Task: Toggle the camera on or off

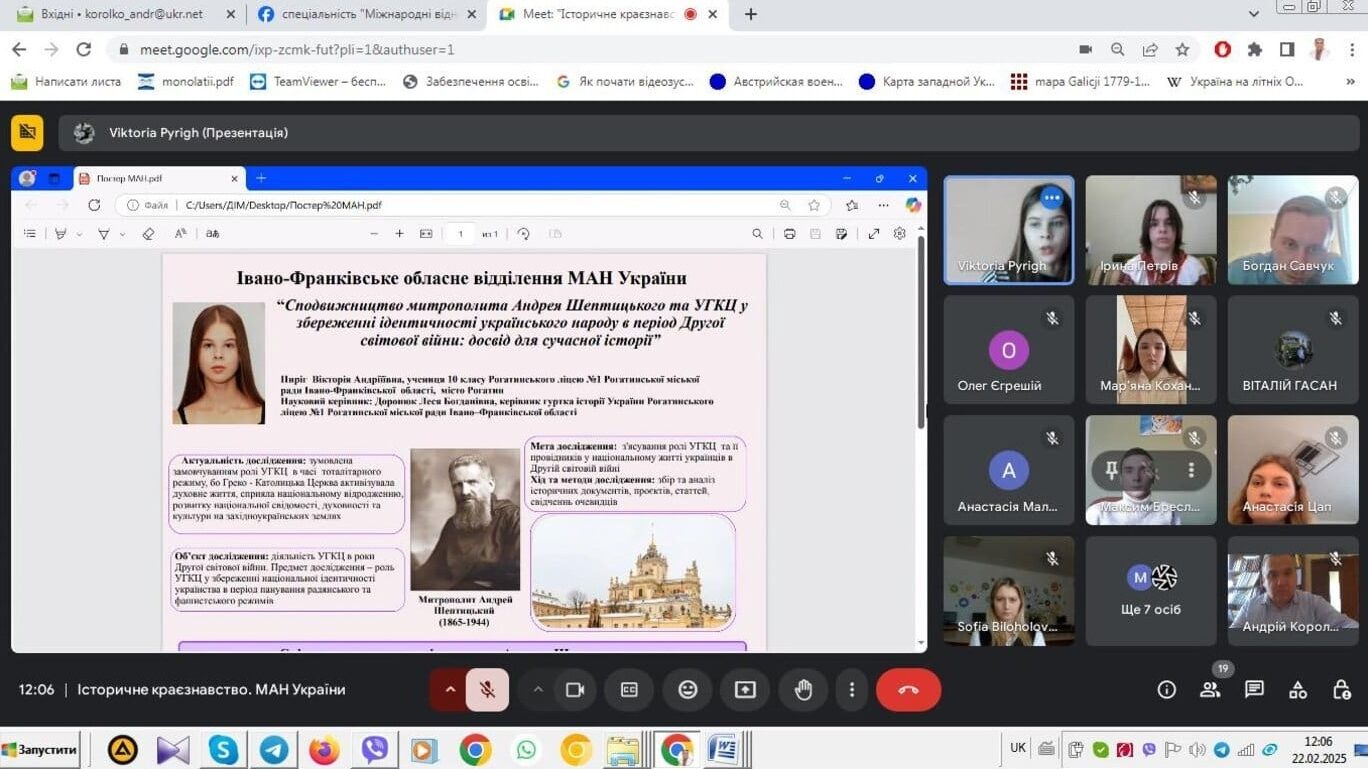Action: pos(575,690)
